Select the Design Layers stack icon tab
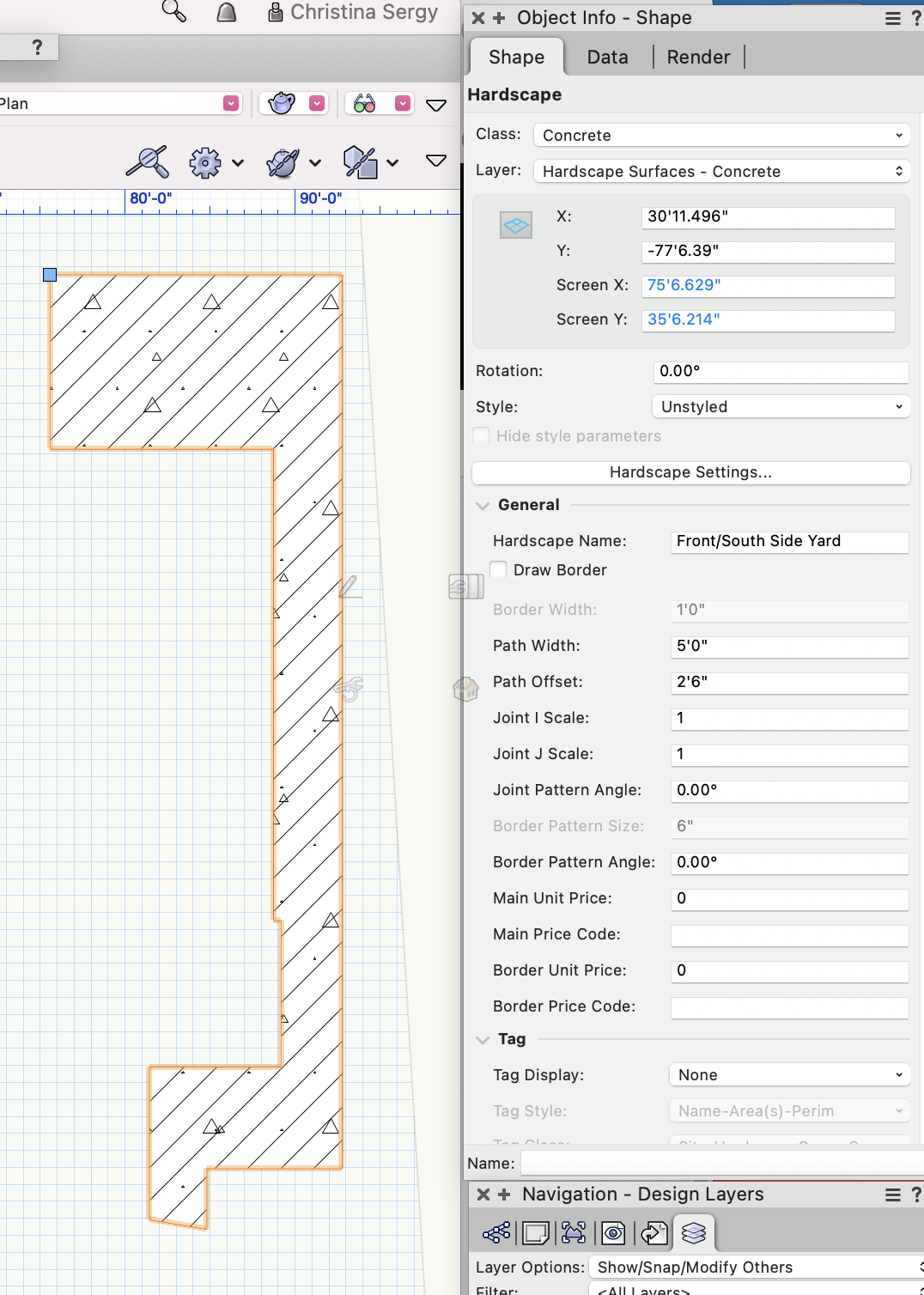The width and height of the screenshot is (924, 1295). coord(694,1233)
